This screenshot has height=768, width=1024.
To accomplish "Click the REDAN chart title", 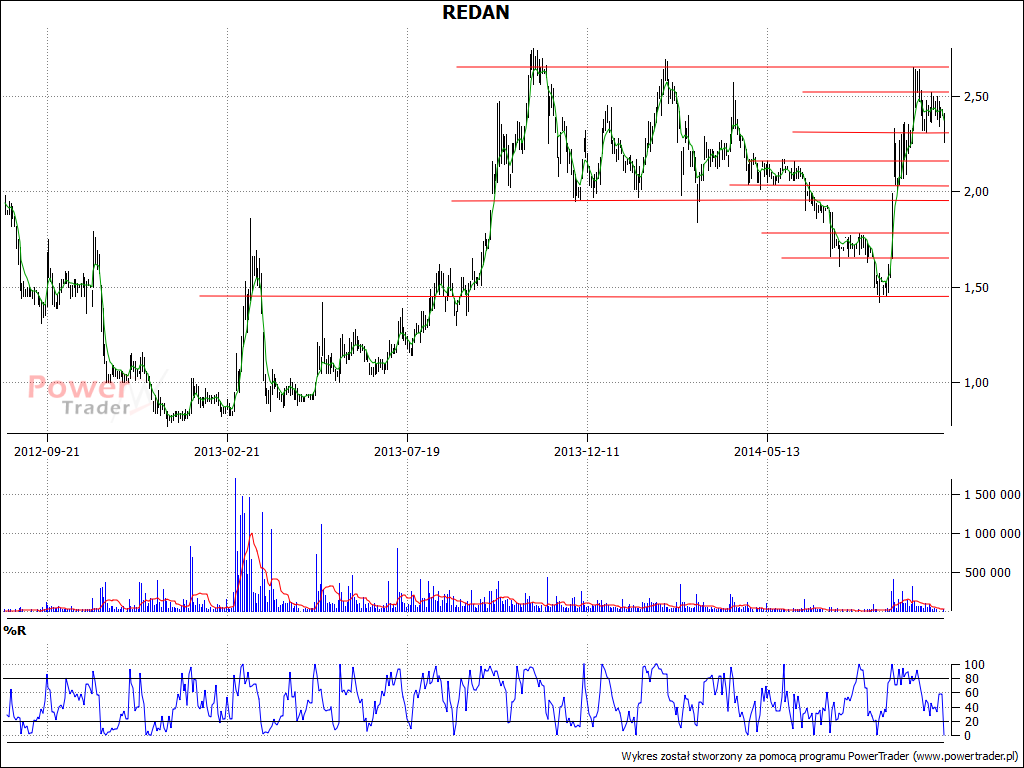I will pyautogui.click(x=475, y=12).
